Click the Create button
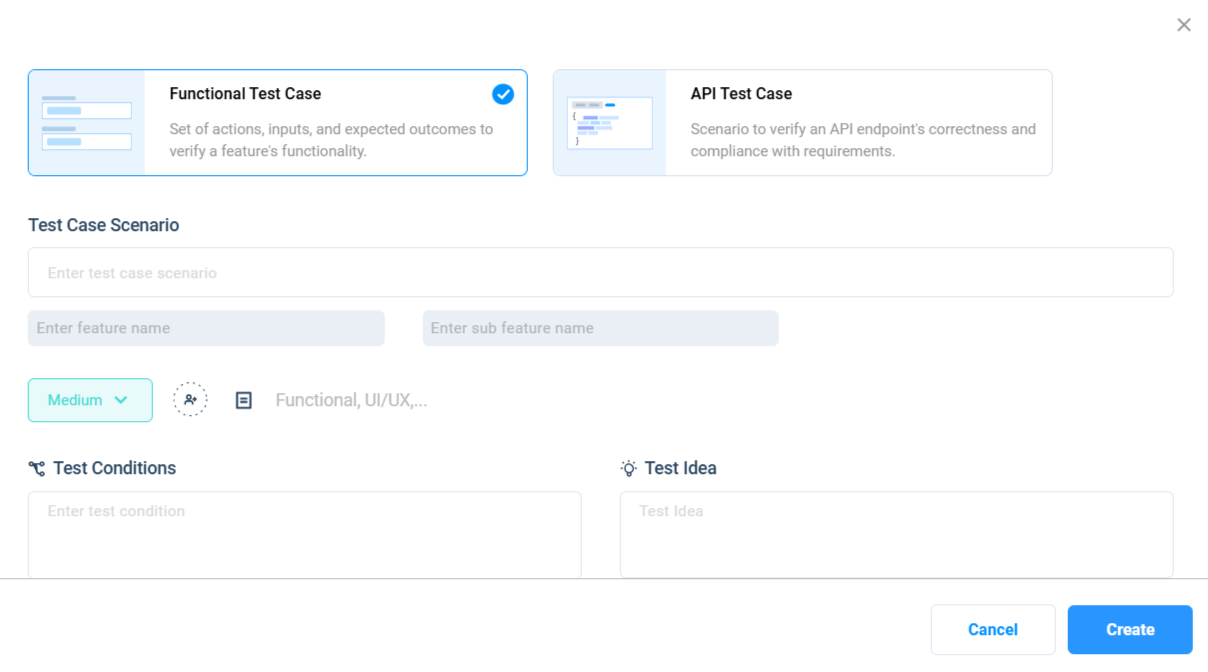Image resolution: width=1208 pixels, height=672 pixels. 1130,629
